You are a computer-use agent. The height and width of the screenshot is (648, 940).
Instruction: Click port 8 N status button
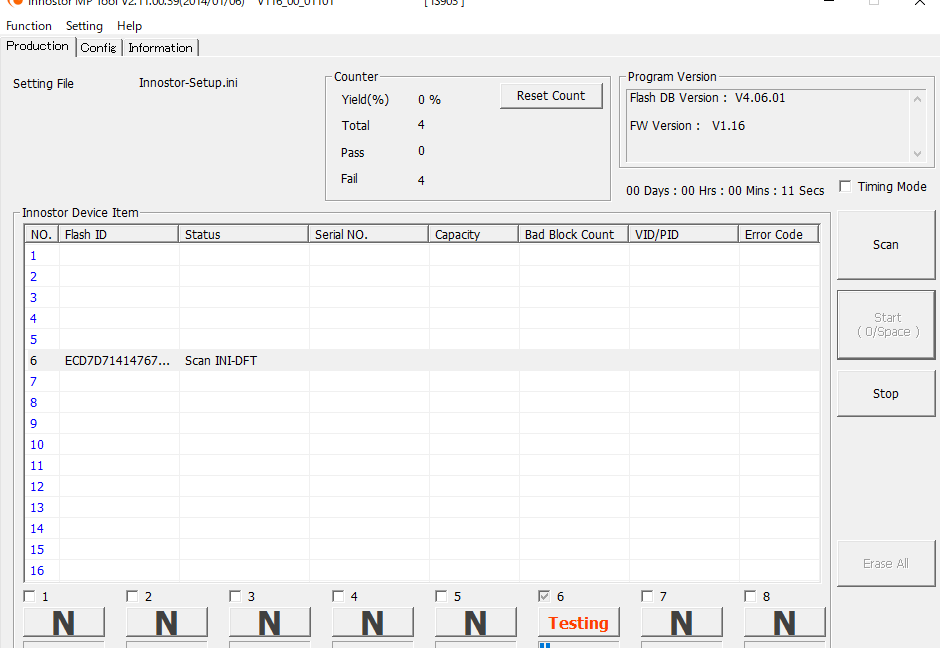785,622
